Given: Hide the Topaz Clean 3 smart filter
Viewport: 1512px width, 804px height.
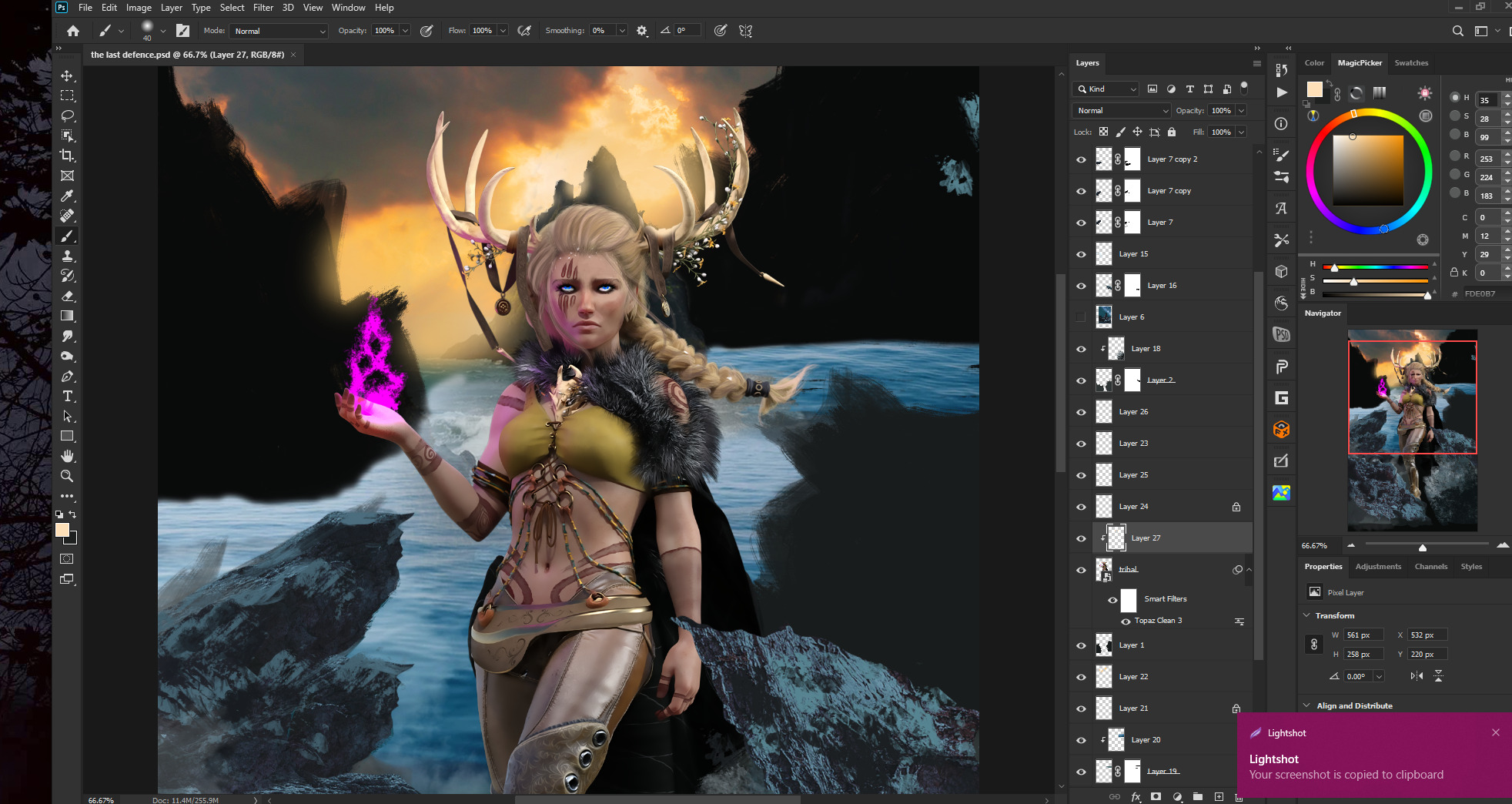Looking at the screenshot, I should click(x=1126, y=621).
